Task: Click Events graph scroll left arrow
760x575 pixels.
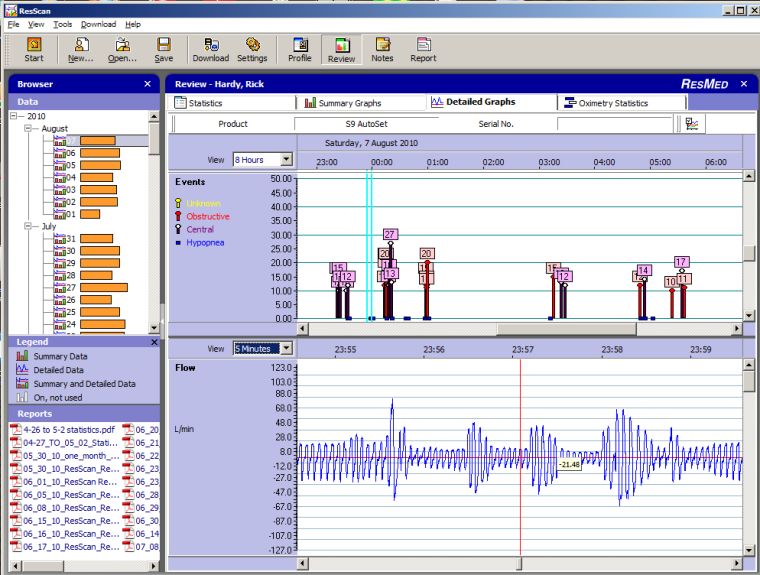Action: coord(302,329)
